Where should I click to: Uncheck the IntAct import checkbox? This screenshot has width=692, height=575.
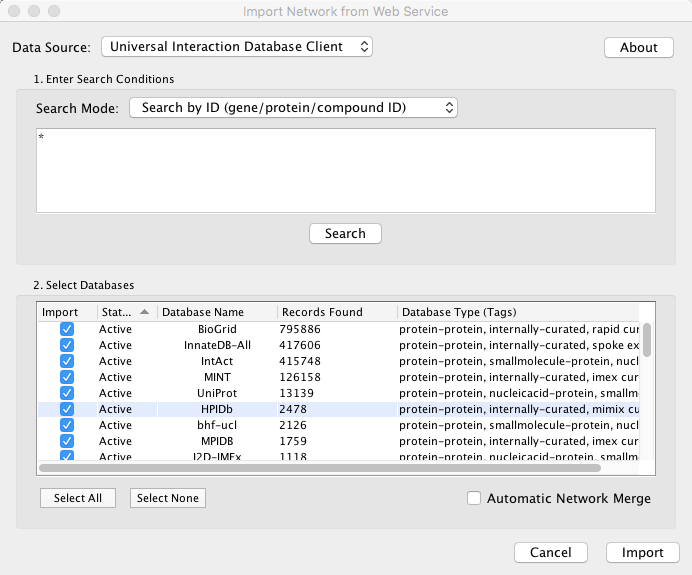67,361
